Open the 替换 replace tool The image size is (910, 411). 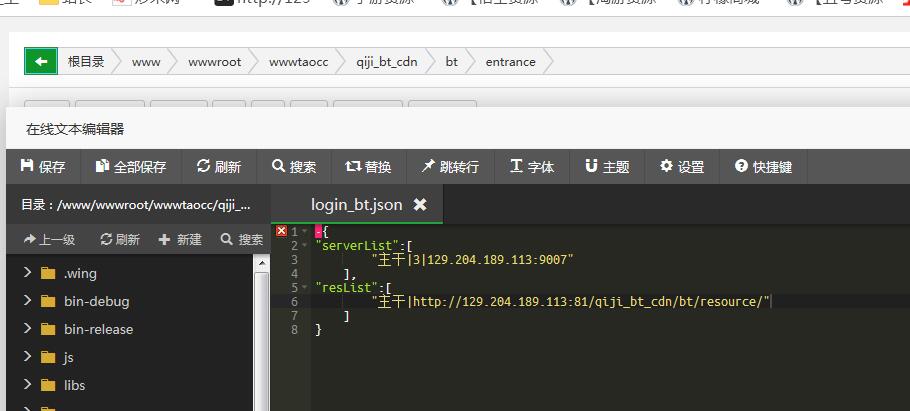click(367, 167)
